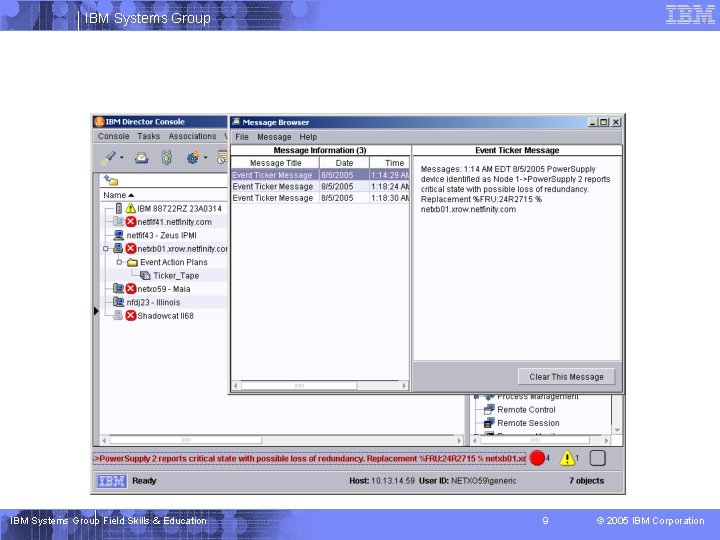Click the Date column header
Image resolution: width=720 pixels, height=540 pixels.
[344, 163]
